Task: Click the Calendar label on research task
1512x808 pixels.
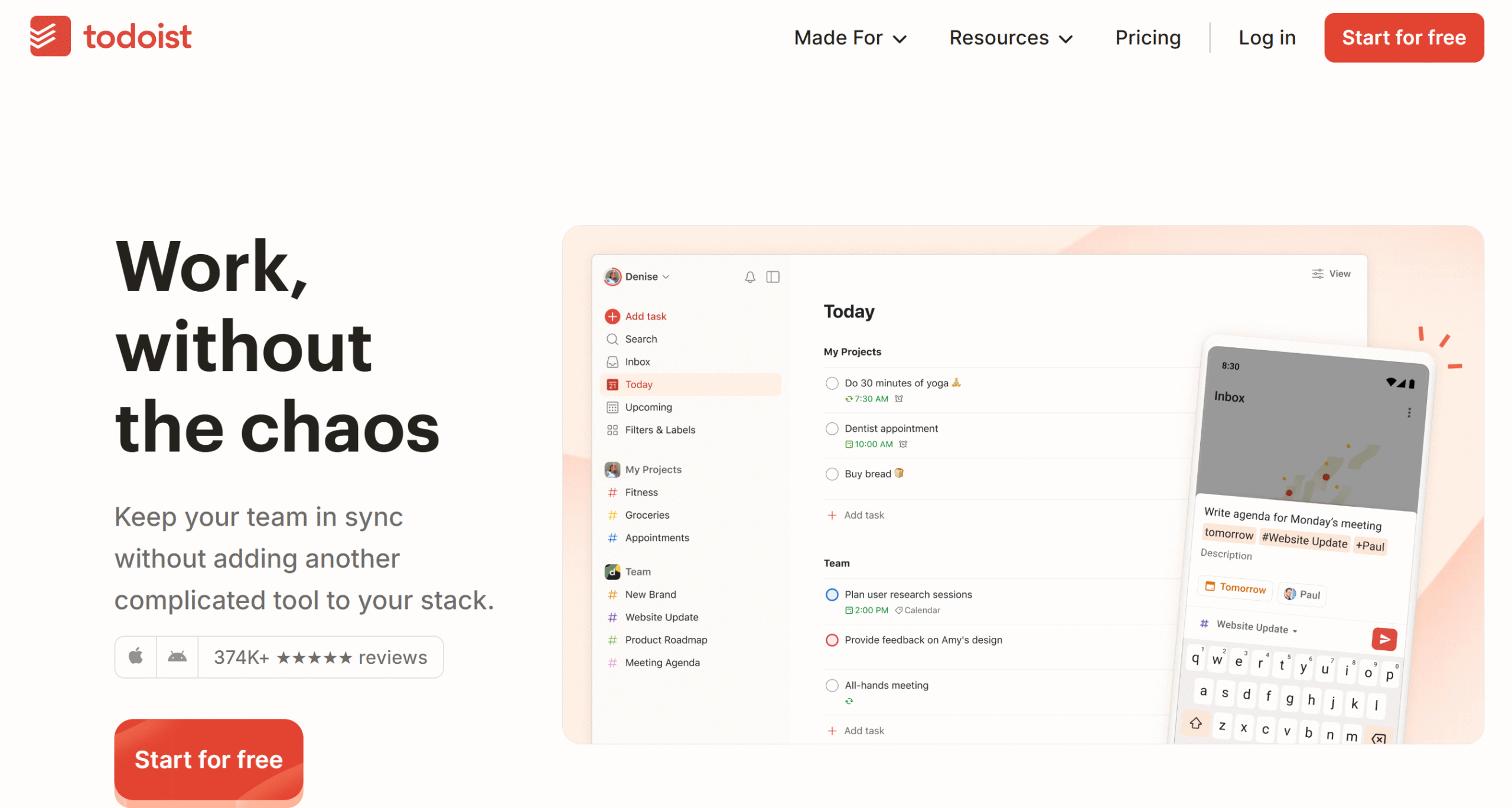Action: point(917,610)
